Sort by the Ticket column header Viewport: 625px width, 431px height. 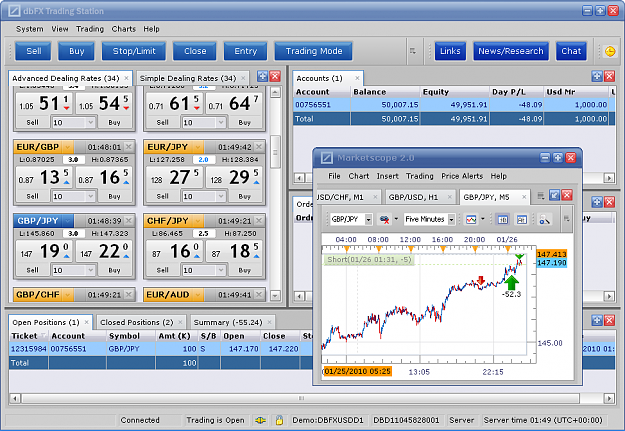28,336
